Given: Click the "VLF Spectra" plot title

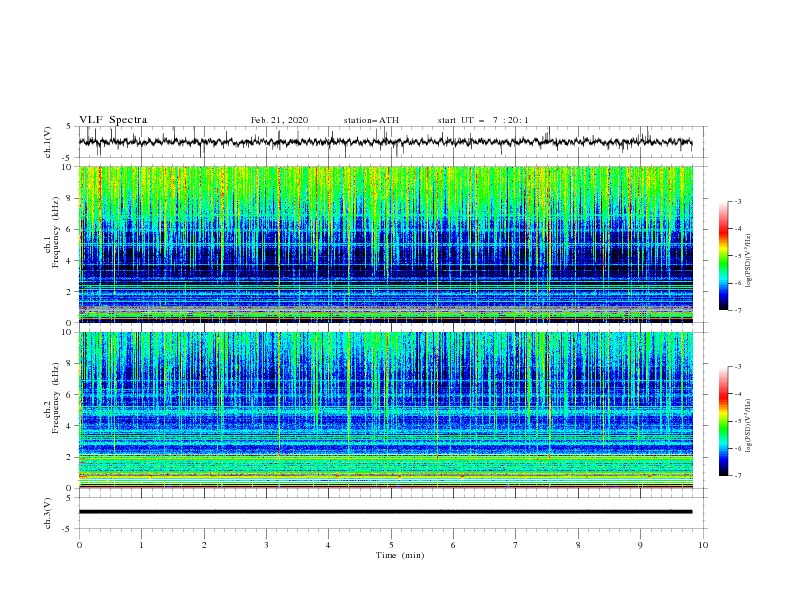Looking at the screenshot, I should tap(113, 120).
